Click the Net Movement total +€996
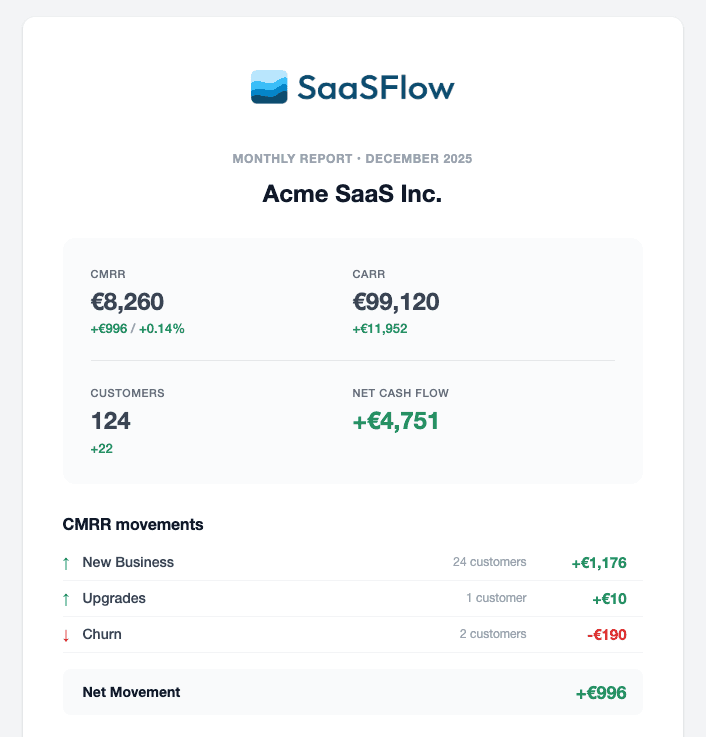Viewport: 706px width, 737px height. coord(601,692)
